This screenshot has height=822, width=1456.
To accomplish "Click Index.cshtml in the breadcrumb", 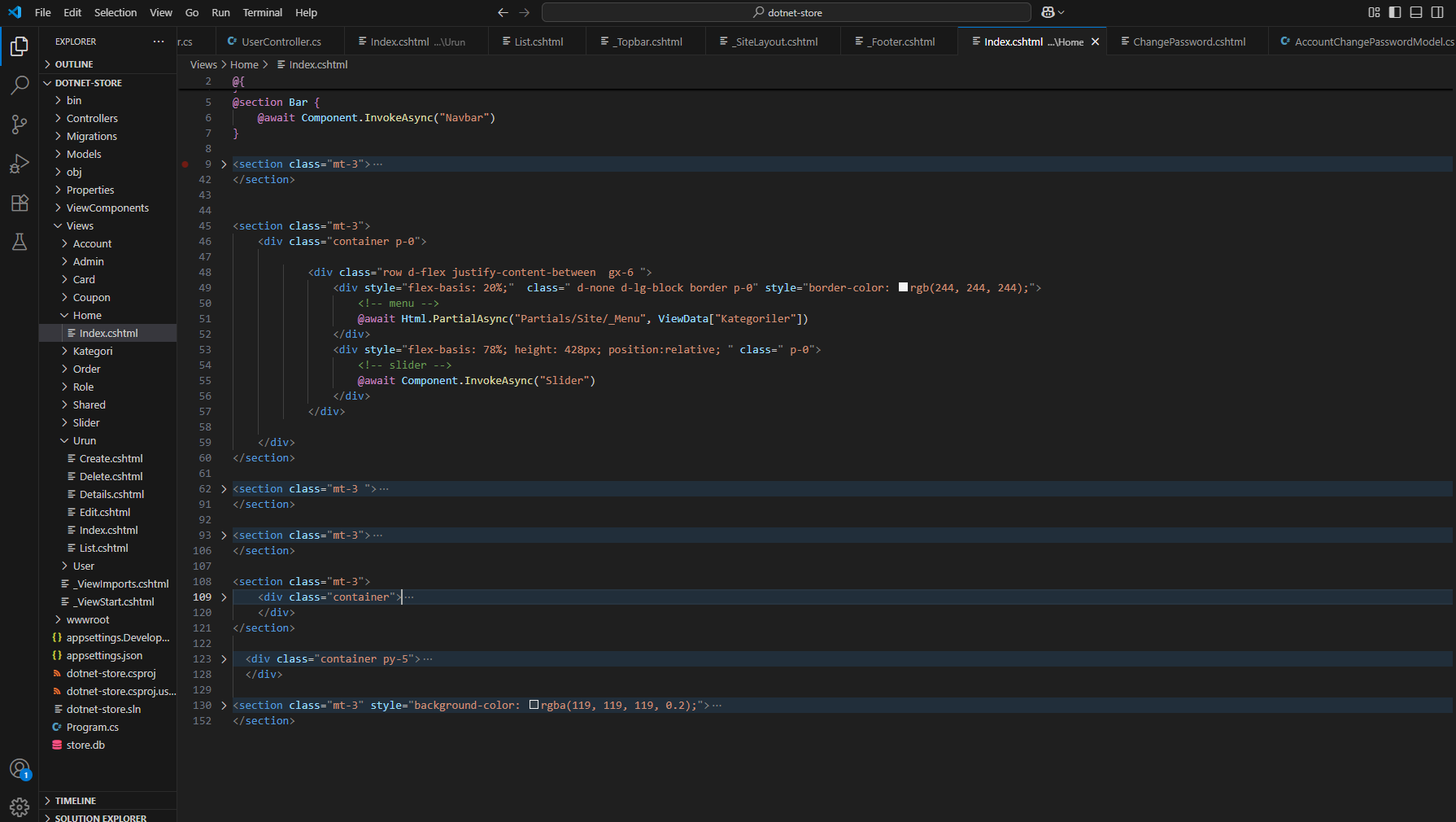I will pyautogui.click(x=312, y=64).
